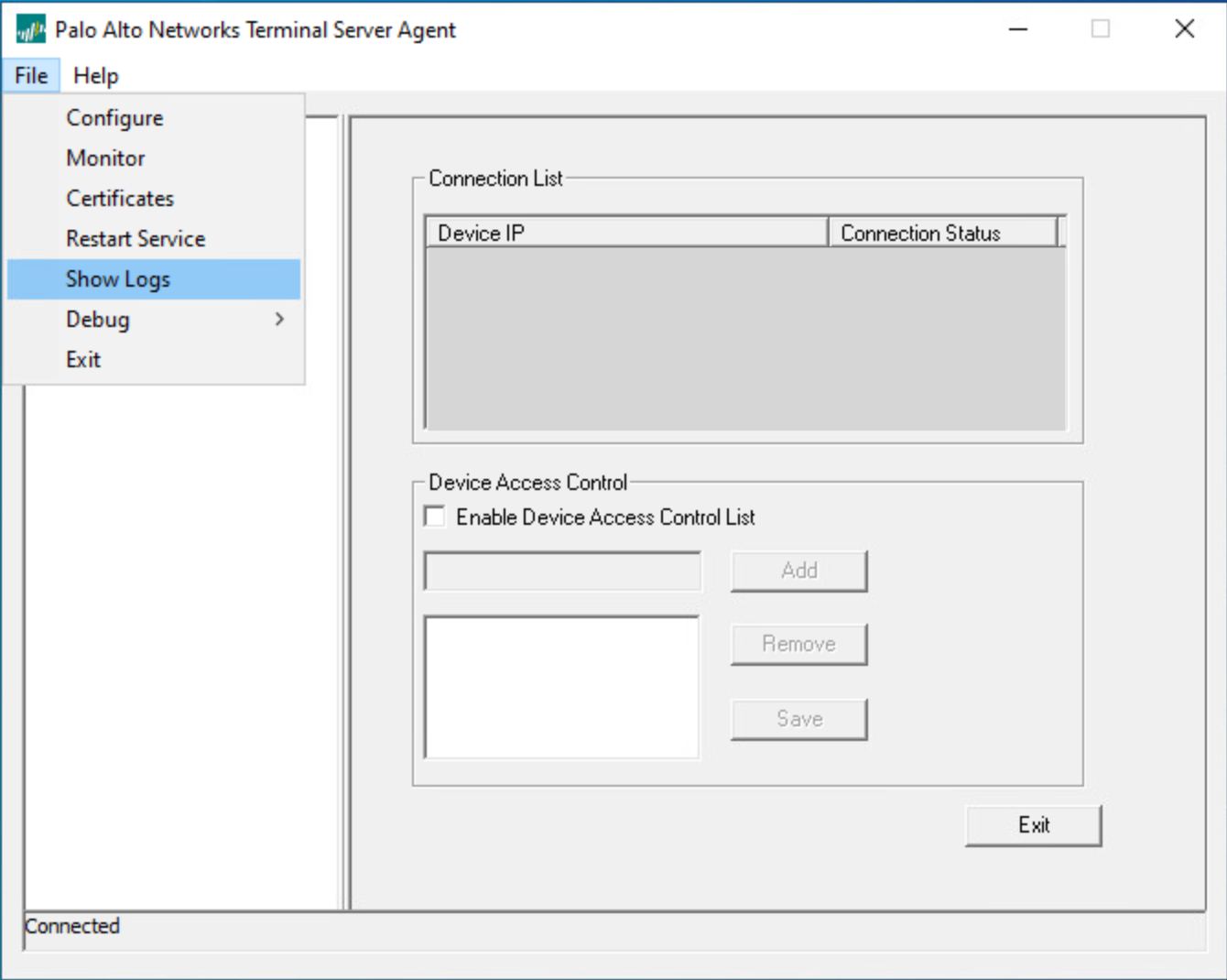The width and height of the screenshot is (1227, 980).
Task: Open Certificates from the File menu
Action: point(120,199)
